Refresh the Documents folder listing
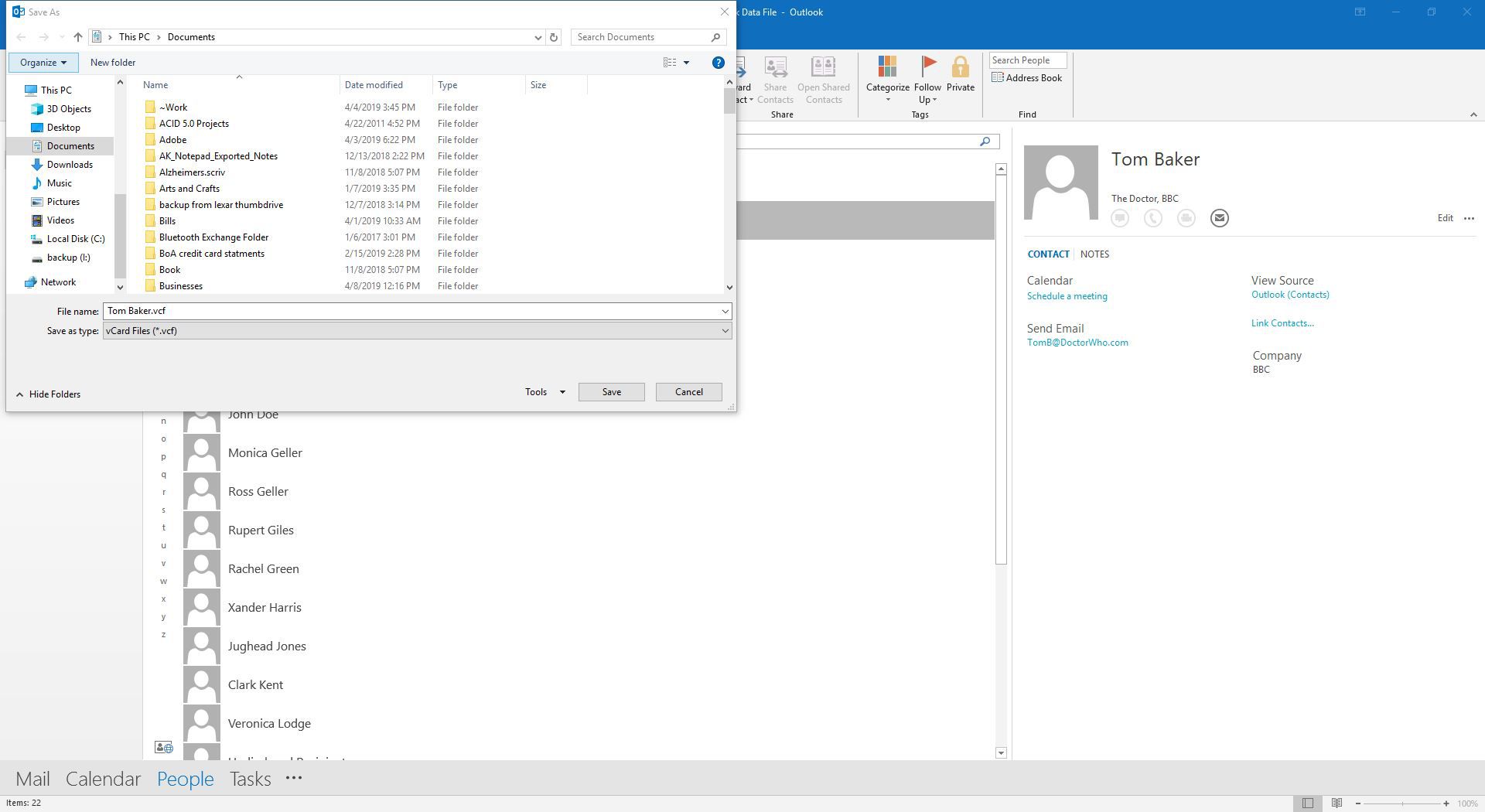The height and width of the screenshot is (812, 1485). (553, 37)
